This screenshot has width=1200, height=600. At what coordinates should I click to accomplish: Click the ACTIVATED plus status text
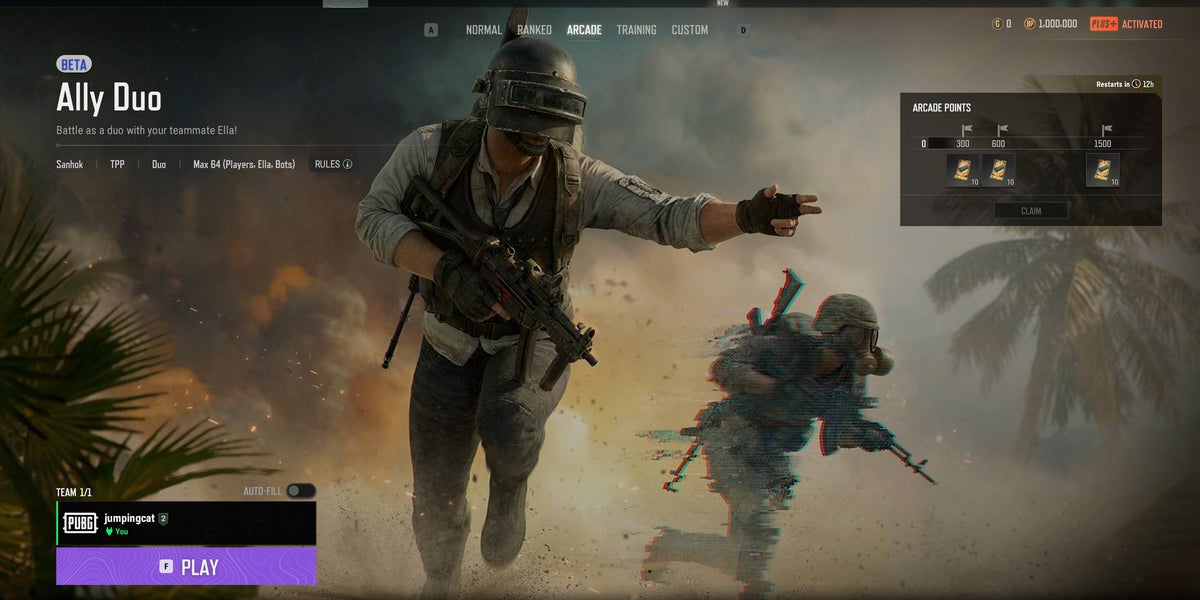[1142, 24]
